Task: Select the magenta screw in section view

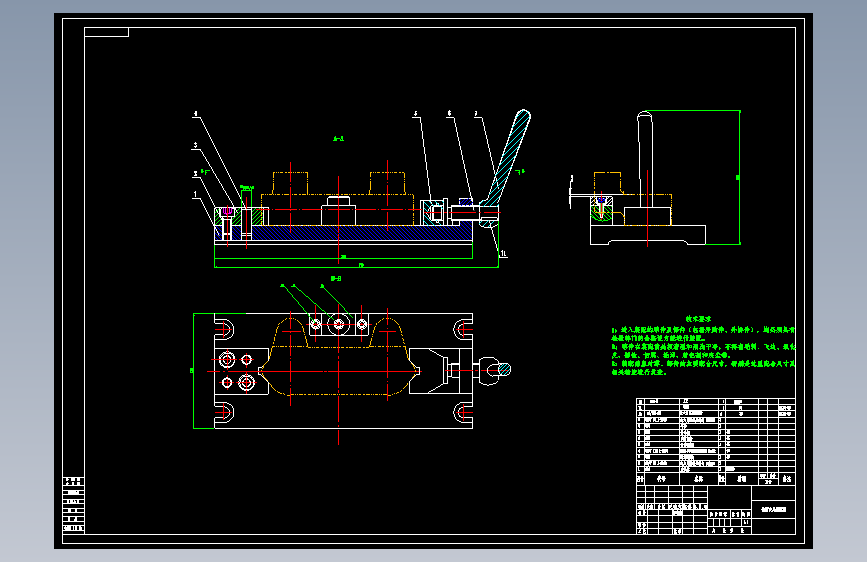Action: click(227, 211)
